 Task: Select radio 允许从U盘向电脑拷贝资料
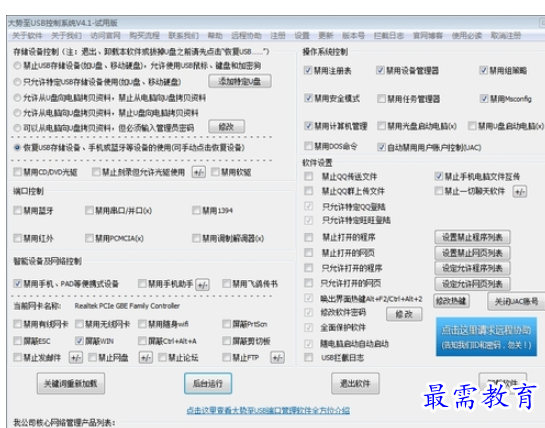[17, 98]
